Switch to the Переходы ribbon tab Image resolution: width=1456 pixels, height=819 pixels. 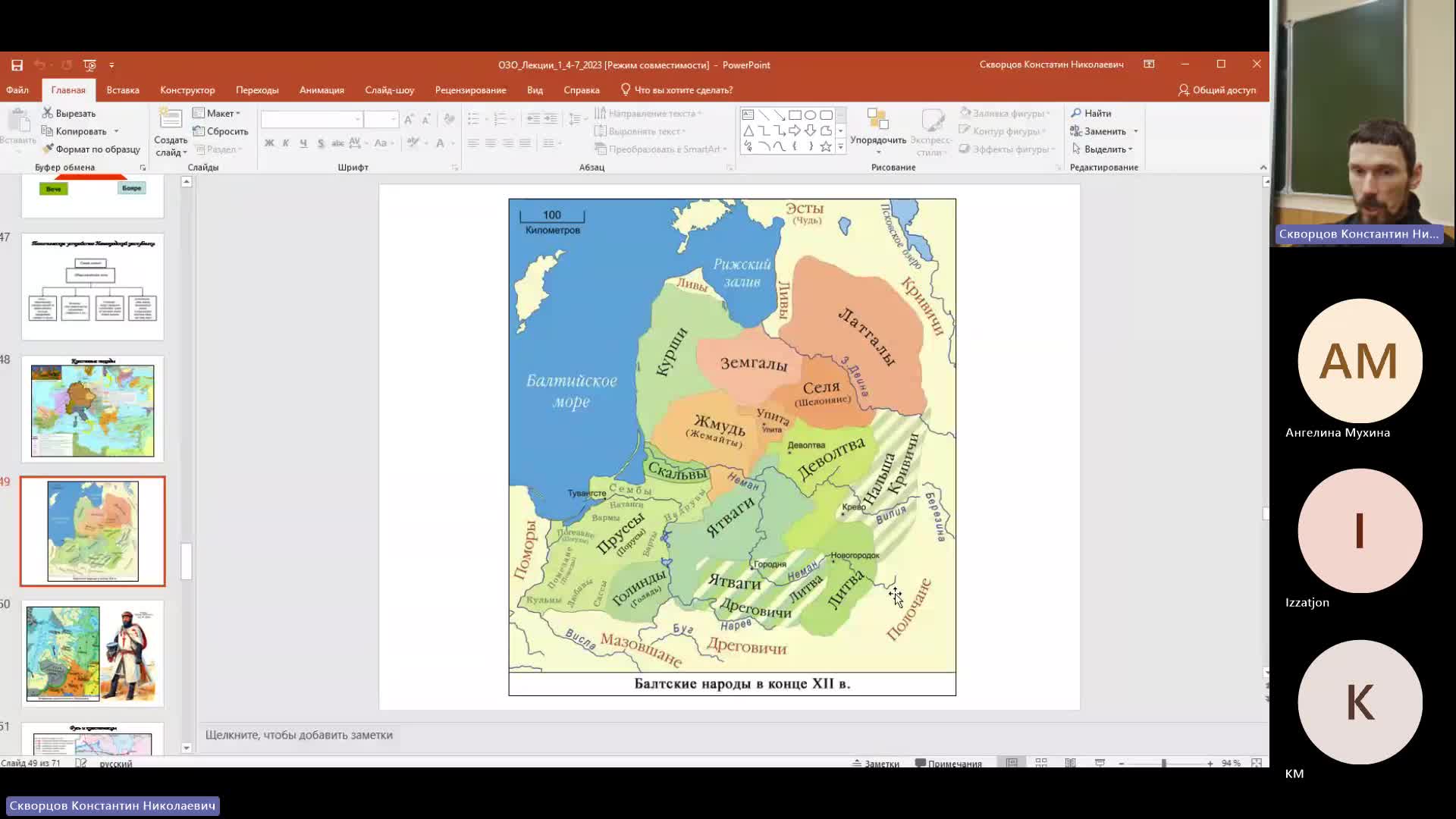[x=257, y=89]
